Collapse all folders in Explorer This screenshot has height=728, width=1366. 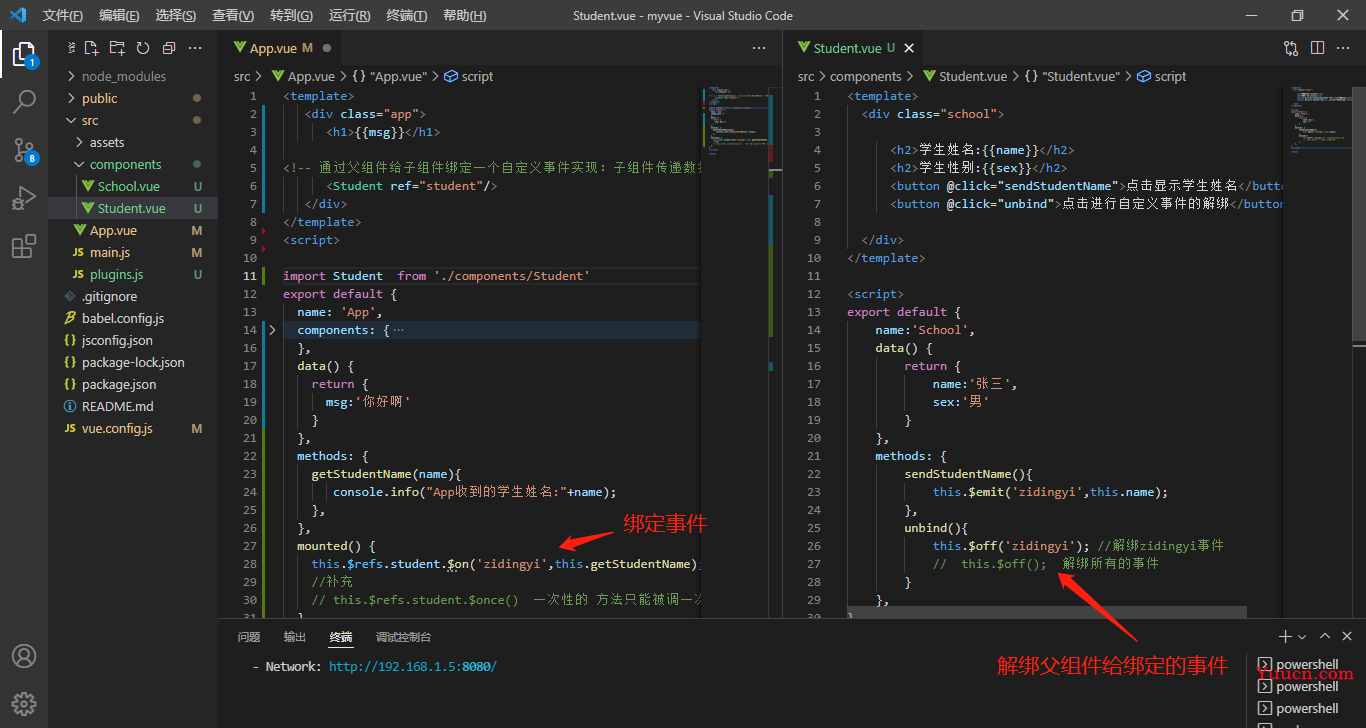pos(169,48)
